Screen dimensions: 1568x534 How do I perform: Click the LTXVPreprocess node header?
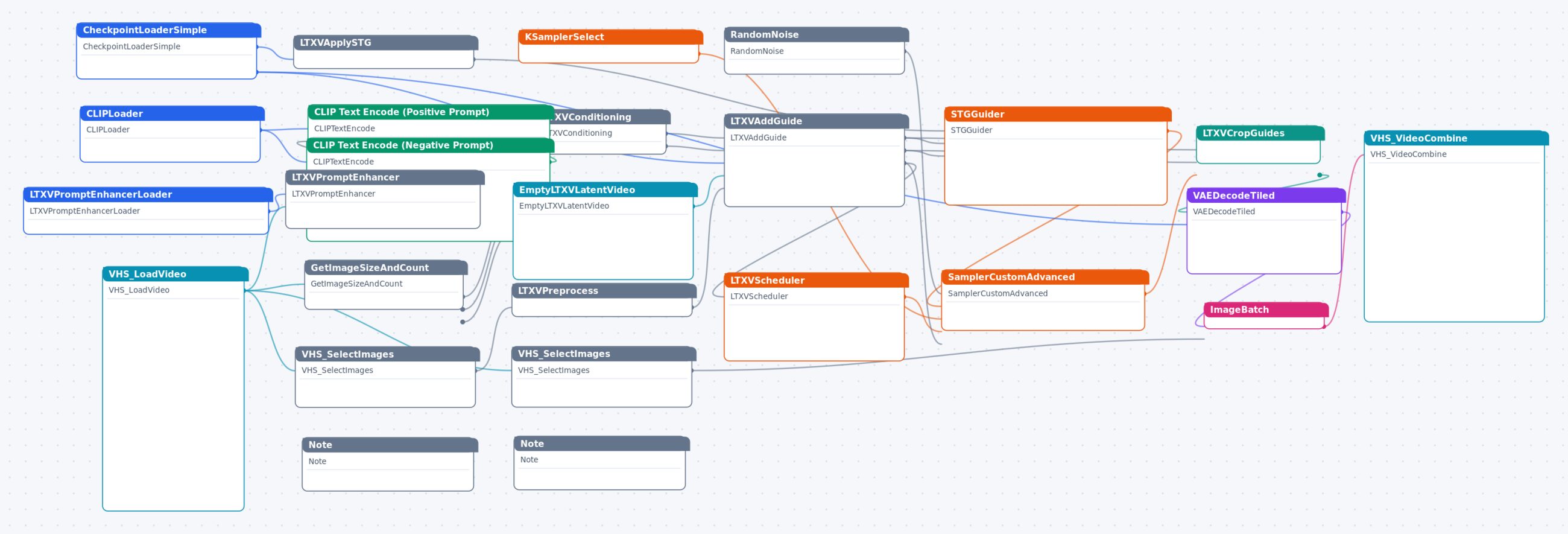pyautogui.click(x=604, y=290)
